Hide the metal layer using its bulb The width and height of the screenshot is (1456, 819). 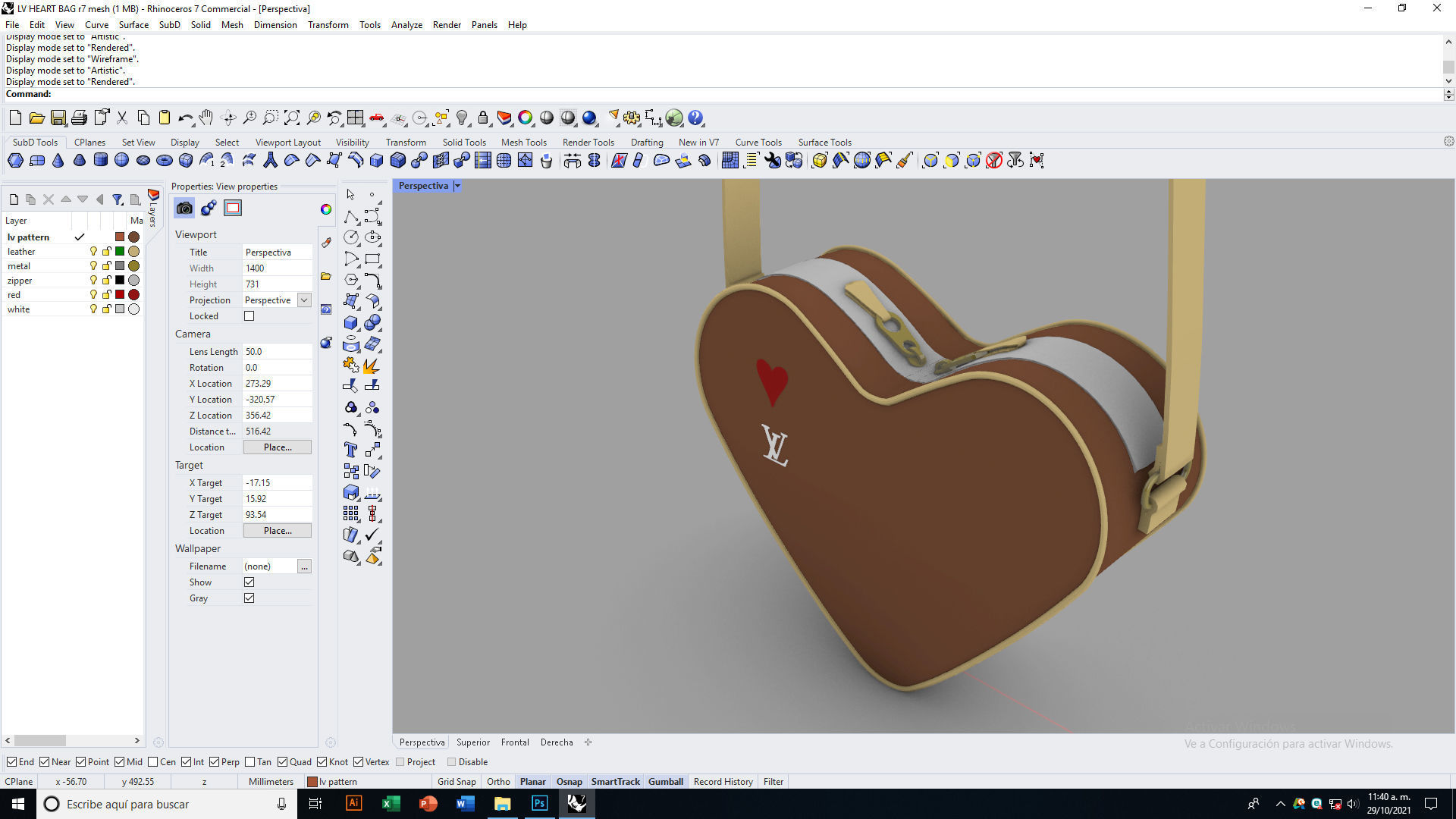tap(93, 266)
